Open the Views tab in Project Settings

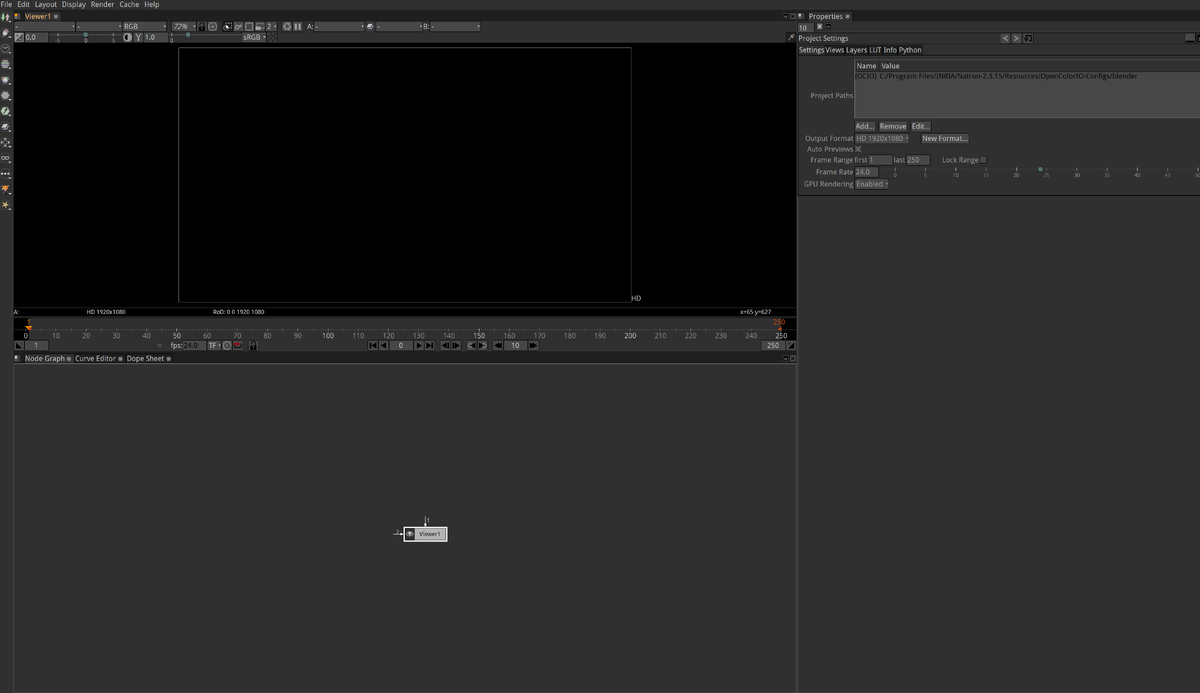[x=835, y=50]
